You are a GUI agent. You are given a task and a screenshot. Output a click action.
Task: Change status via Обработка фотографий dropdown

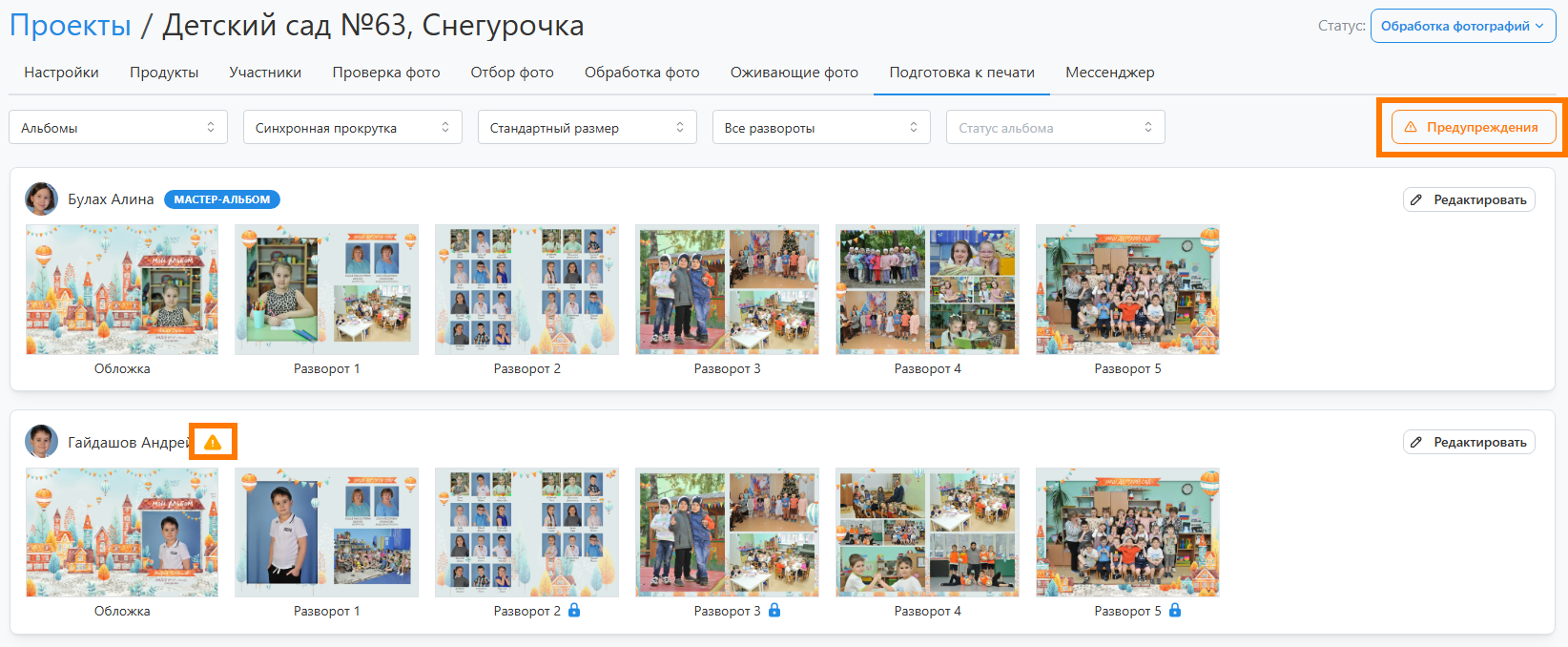[x=1462, y=26]
